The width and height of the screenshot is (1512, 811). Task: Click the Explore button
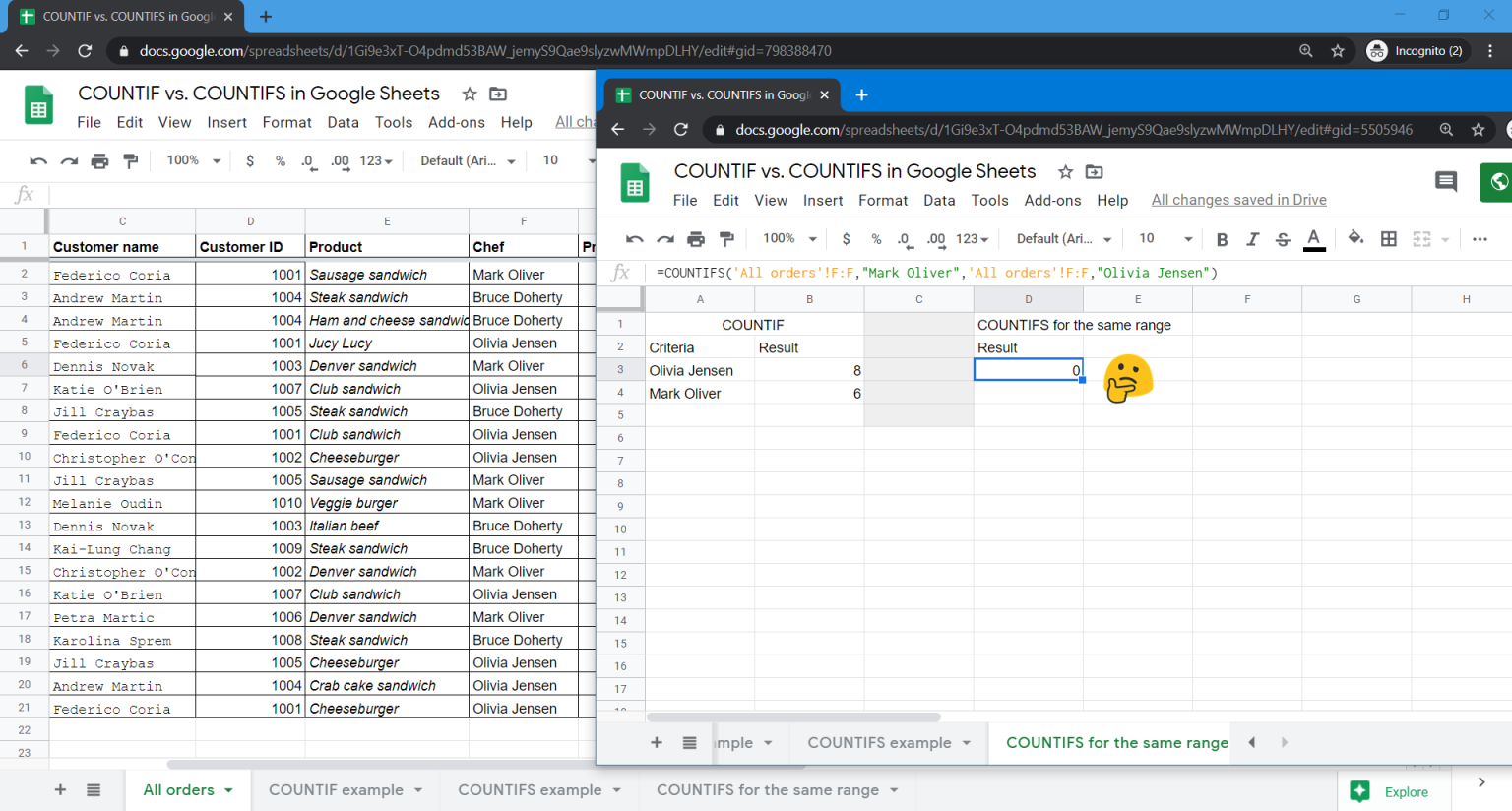point(1394,790)
